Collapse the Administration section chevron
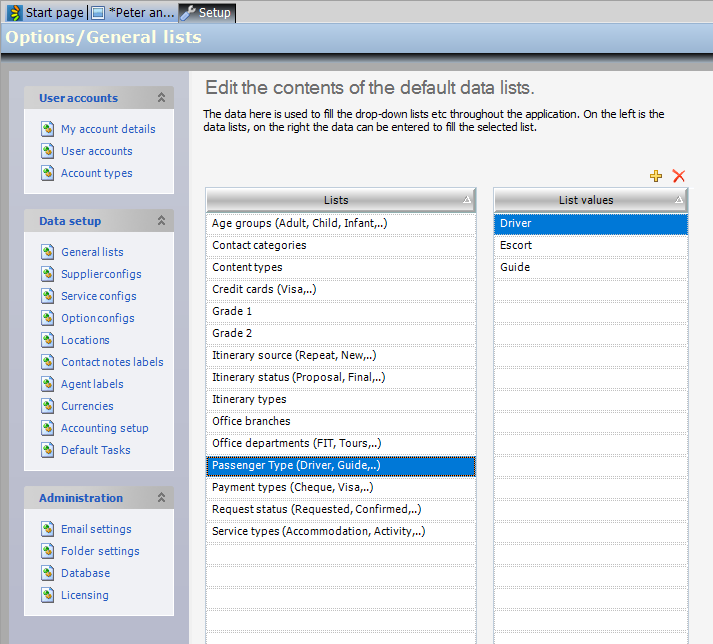The width and height of the screenshot is (713, 644). coord(161,498)
